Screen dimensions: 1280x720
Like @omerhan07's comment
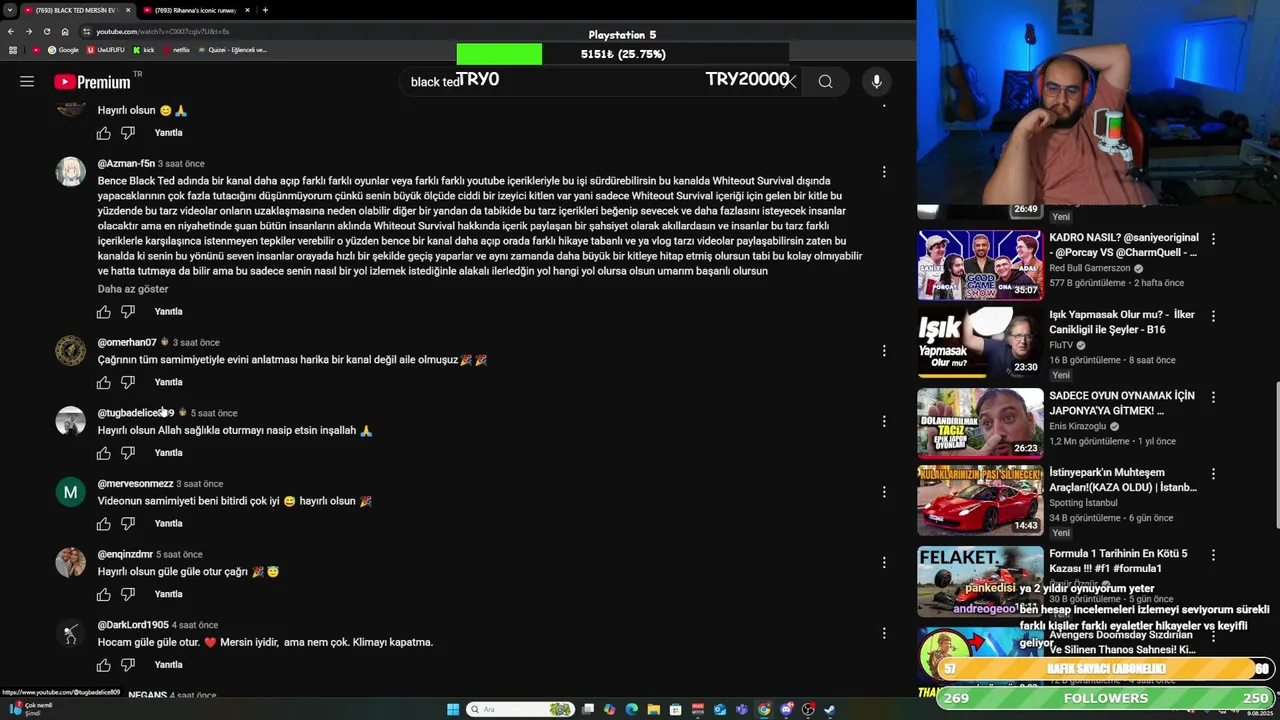coord(104,382)
